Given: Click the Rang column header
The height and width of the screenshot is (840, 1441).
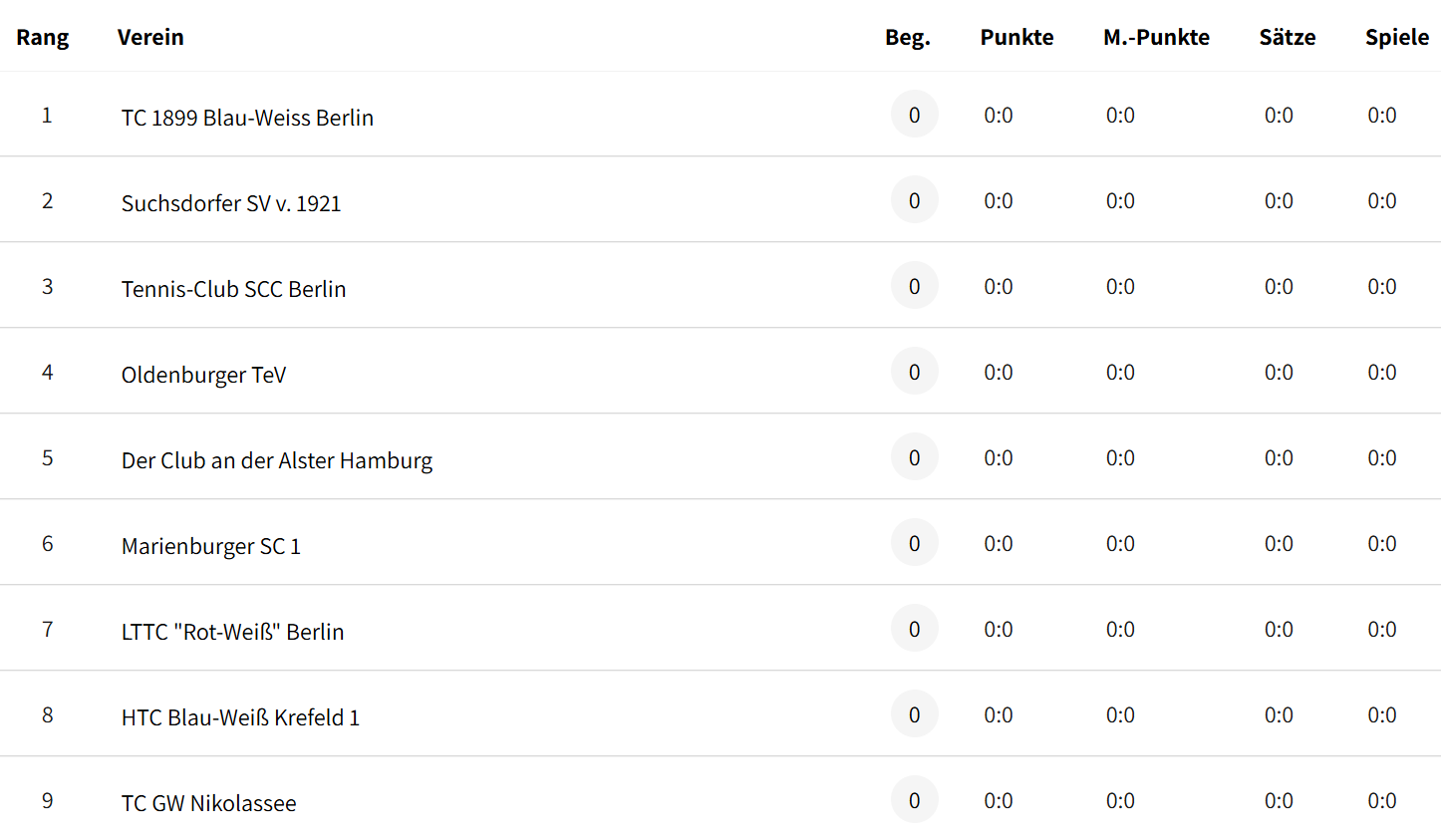Looking at the screenshot, I should pyautogui.click(x=43, y=37).
